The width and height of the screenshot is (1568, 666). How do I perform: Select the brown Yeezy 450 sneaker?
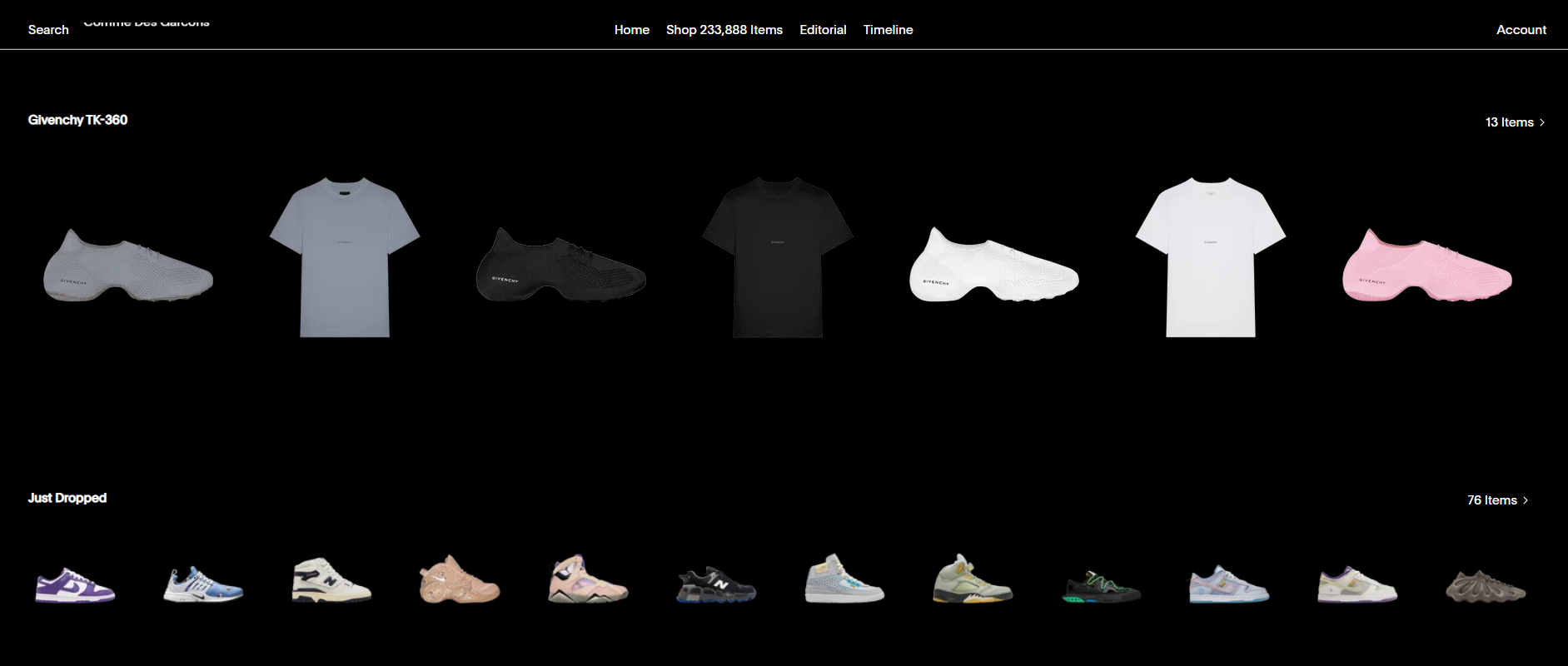point(1486,586)
